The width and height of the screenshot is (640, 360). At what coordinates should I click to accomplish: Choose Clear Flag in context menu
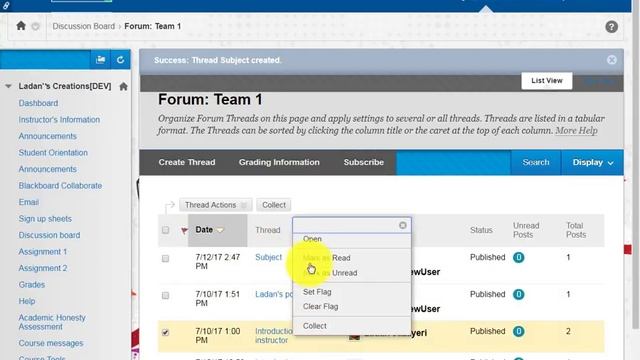tap(320, 307)
